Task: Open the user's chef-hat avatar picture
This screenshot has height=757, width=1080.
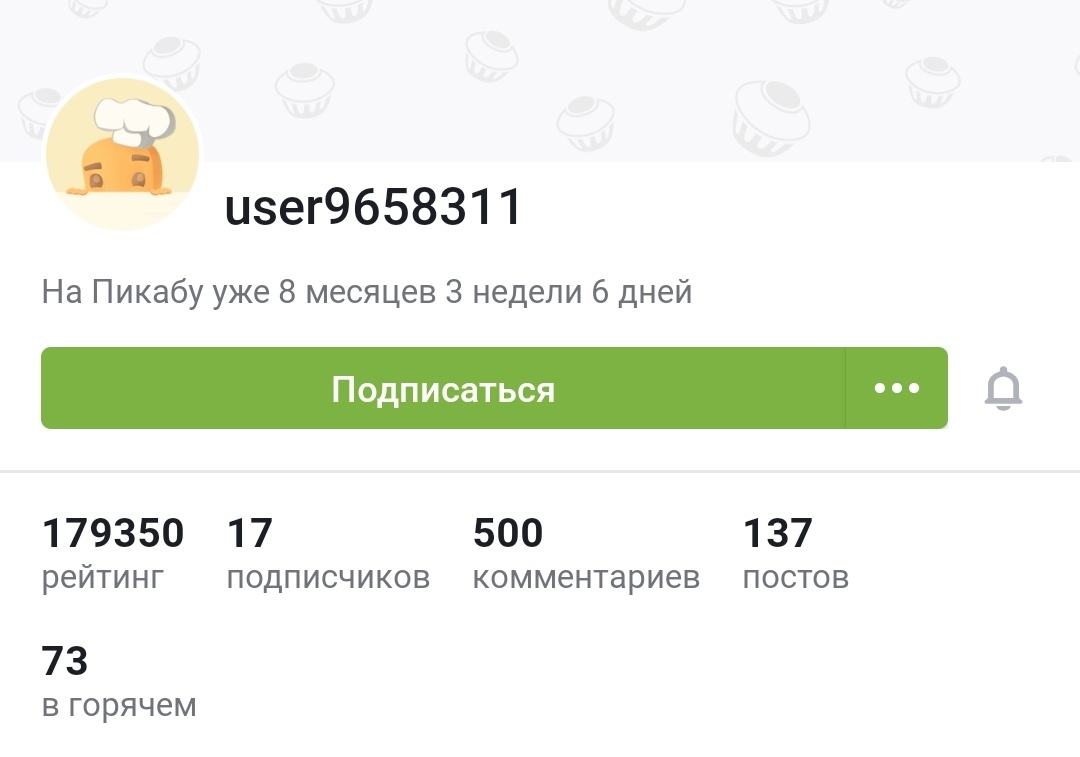Action: coord(122,154)
